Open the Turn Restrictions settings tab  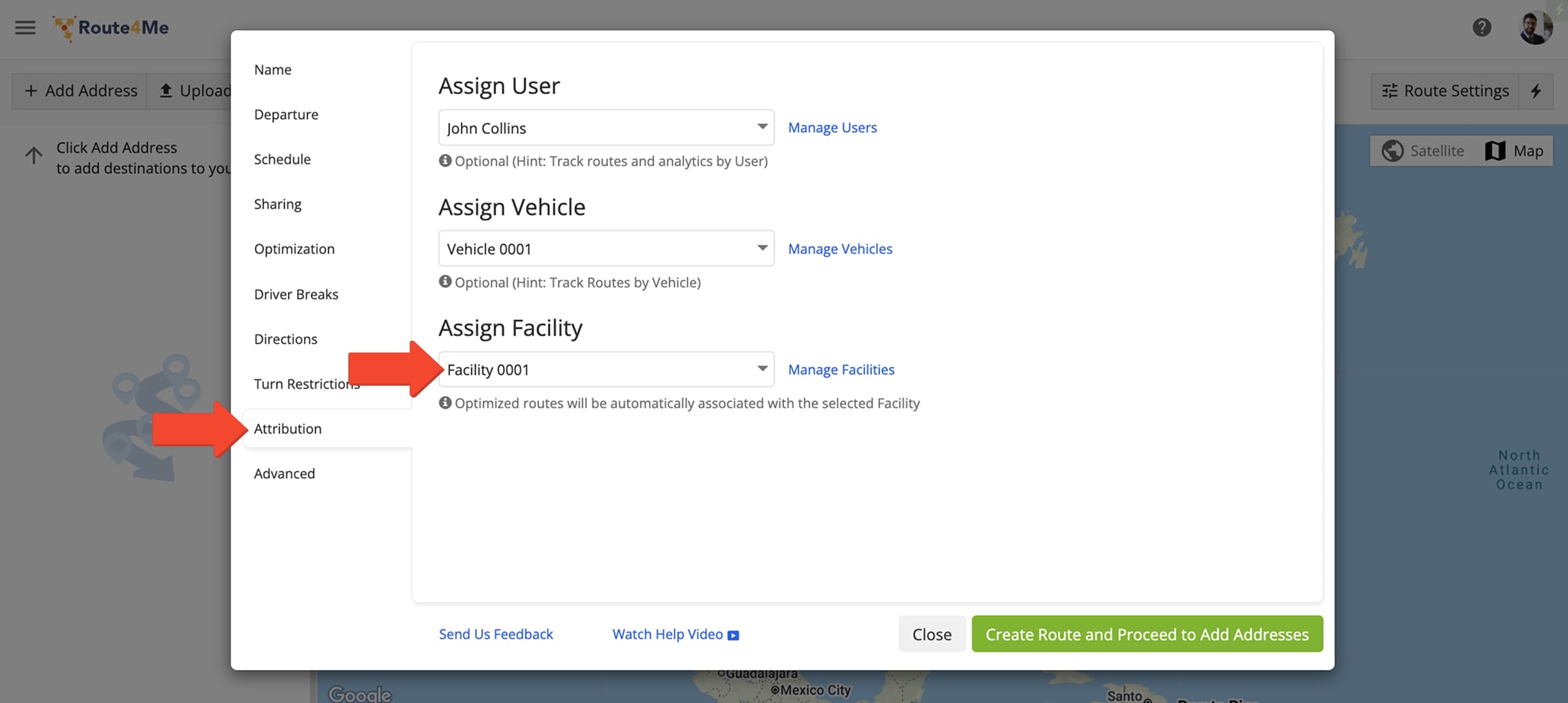pos(307,384)
